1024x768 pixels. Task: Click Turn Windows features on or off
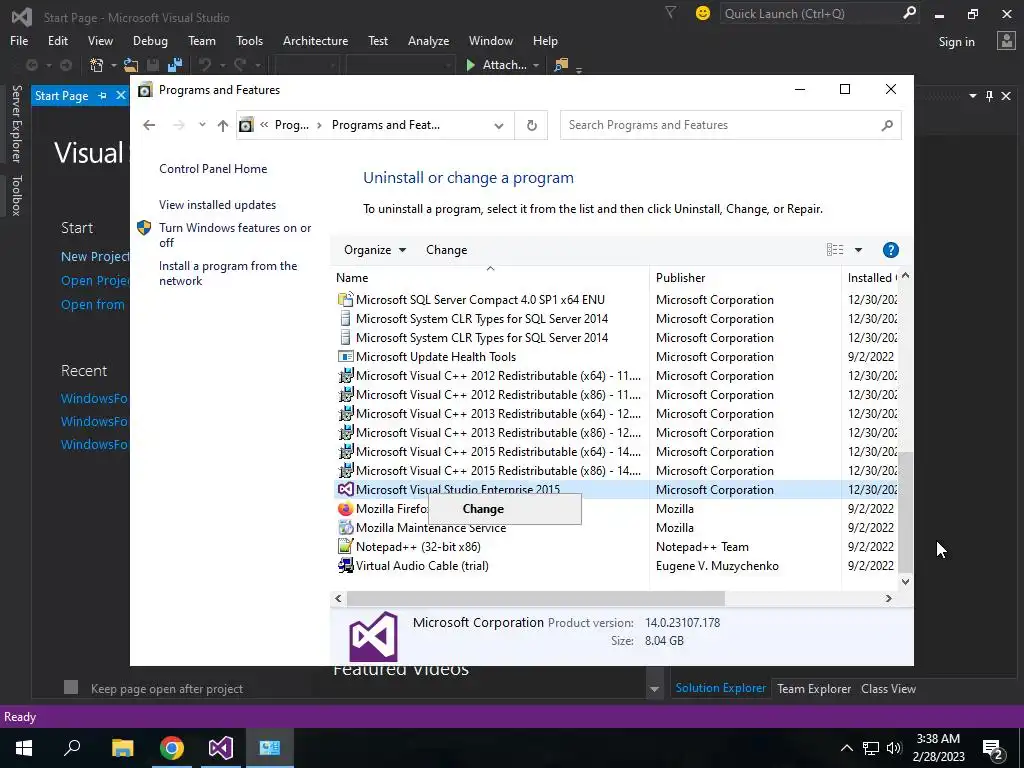point(235,235)
